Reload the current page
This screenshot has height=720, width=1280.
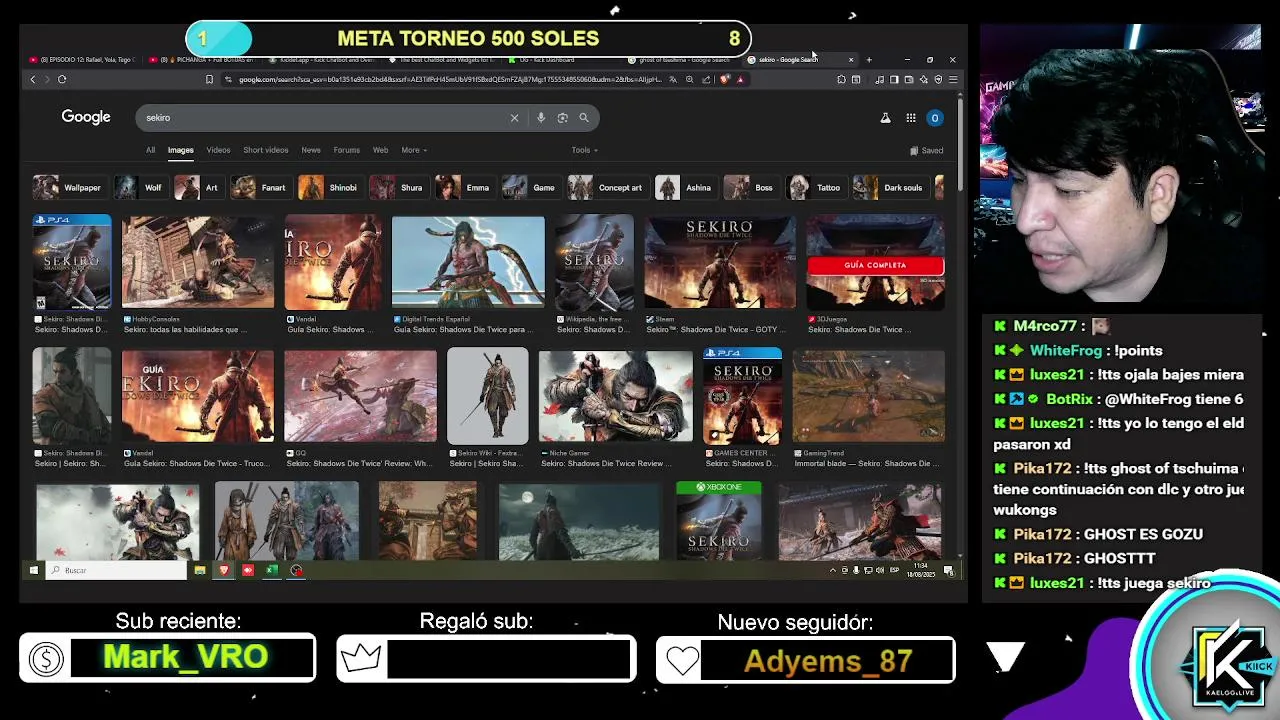tap(62, 79)
